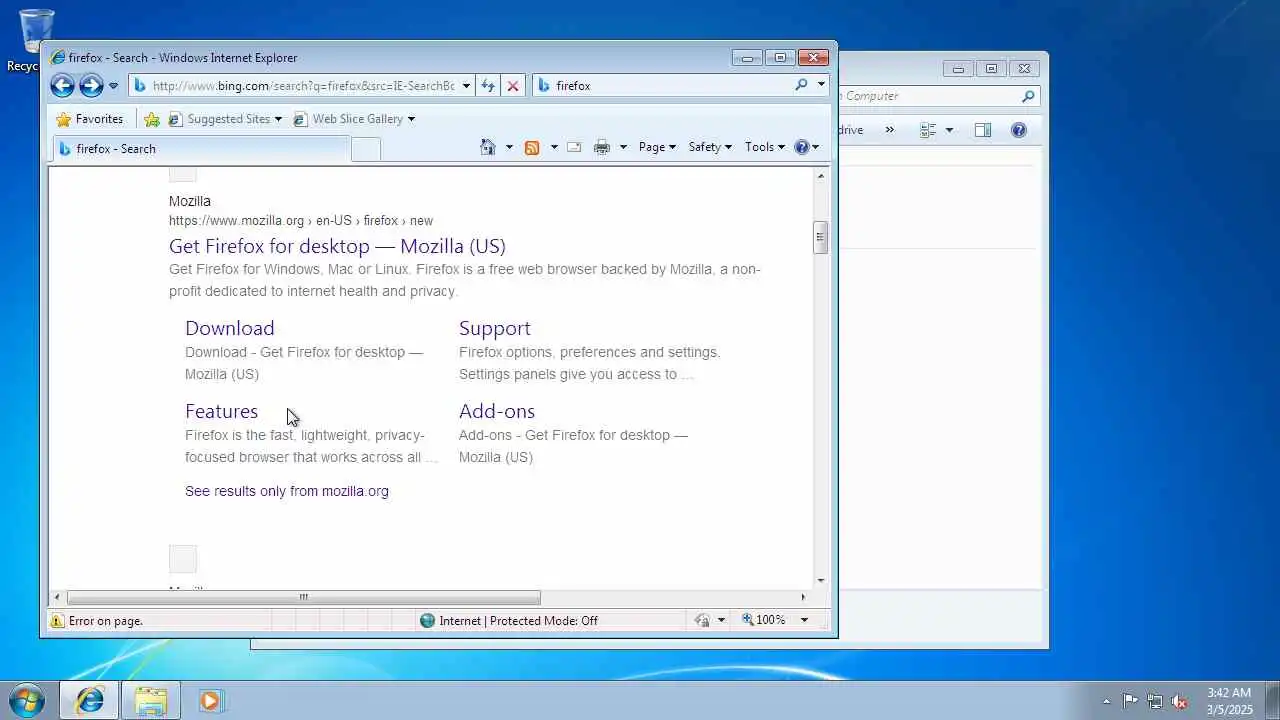The image size is (1280, 720).
Task: Click the Download sublink
Action: tap(229, 328)
